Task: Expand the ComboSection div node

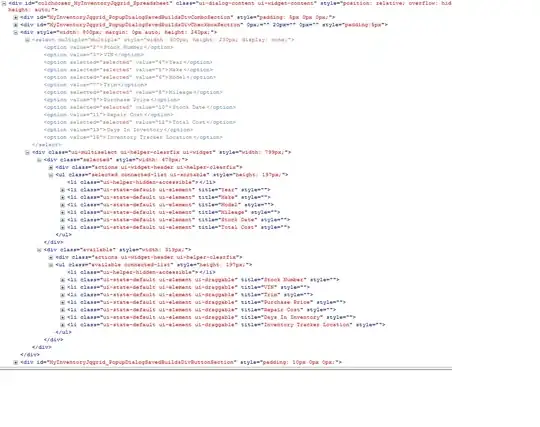Action: [x=15, y=17]
